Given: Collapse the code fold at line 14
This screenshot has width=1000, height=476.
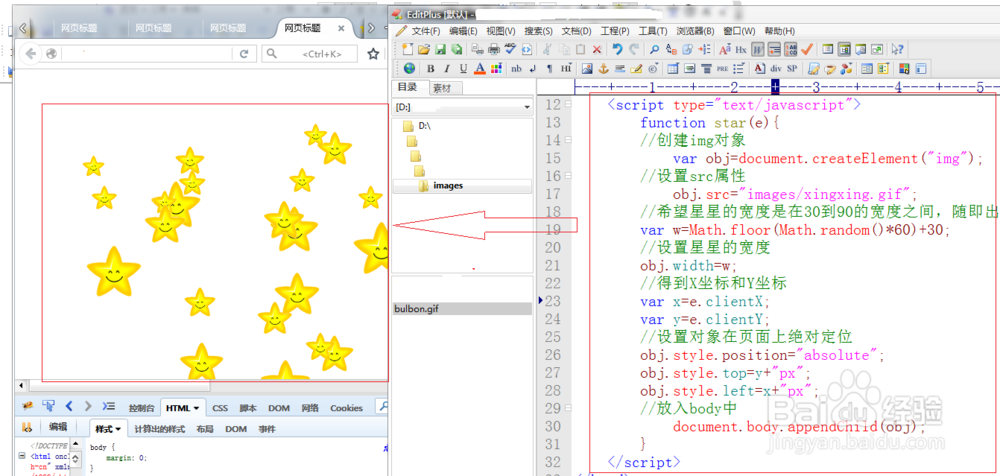Looking at the screenshot, I should point(567,140).
